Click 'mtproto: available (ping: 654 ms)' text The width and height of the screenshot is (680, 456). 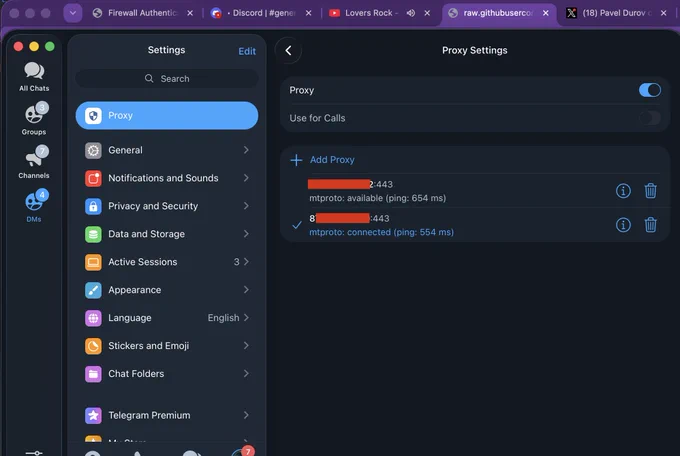pyautogui.click(x=377, y=198)
